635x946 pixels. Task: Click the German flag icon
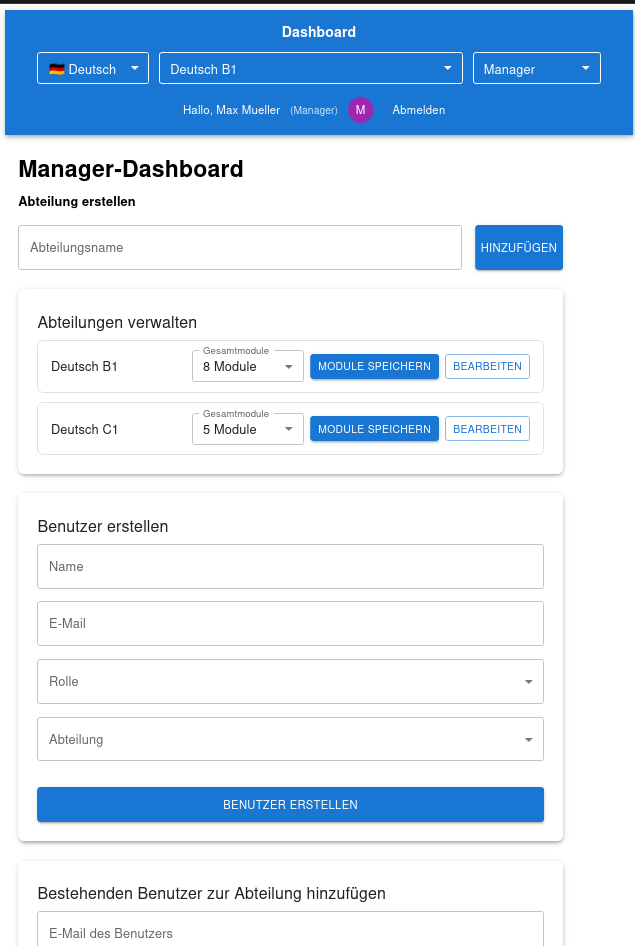56,69
